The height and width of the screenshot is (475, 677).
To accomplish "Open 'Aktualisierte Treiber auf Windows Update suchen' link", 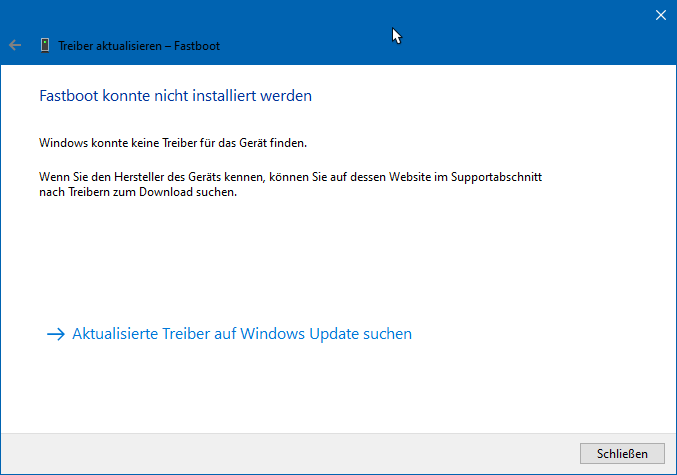I will pyautogui.click(x=242, y=334).
